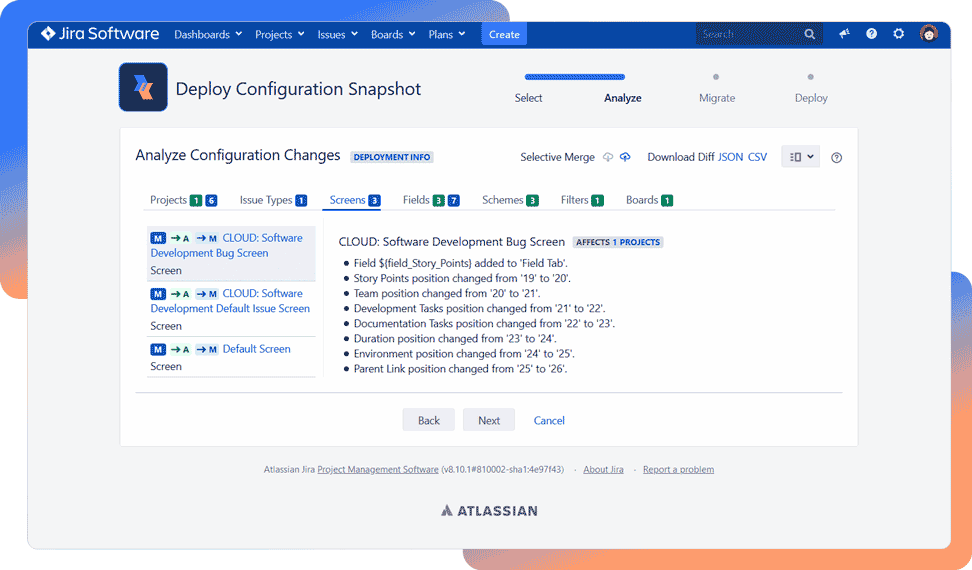Click the Back button
This screenshot has width=972, height=570.
click(x=428, y=420)
